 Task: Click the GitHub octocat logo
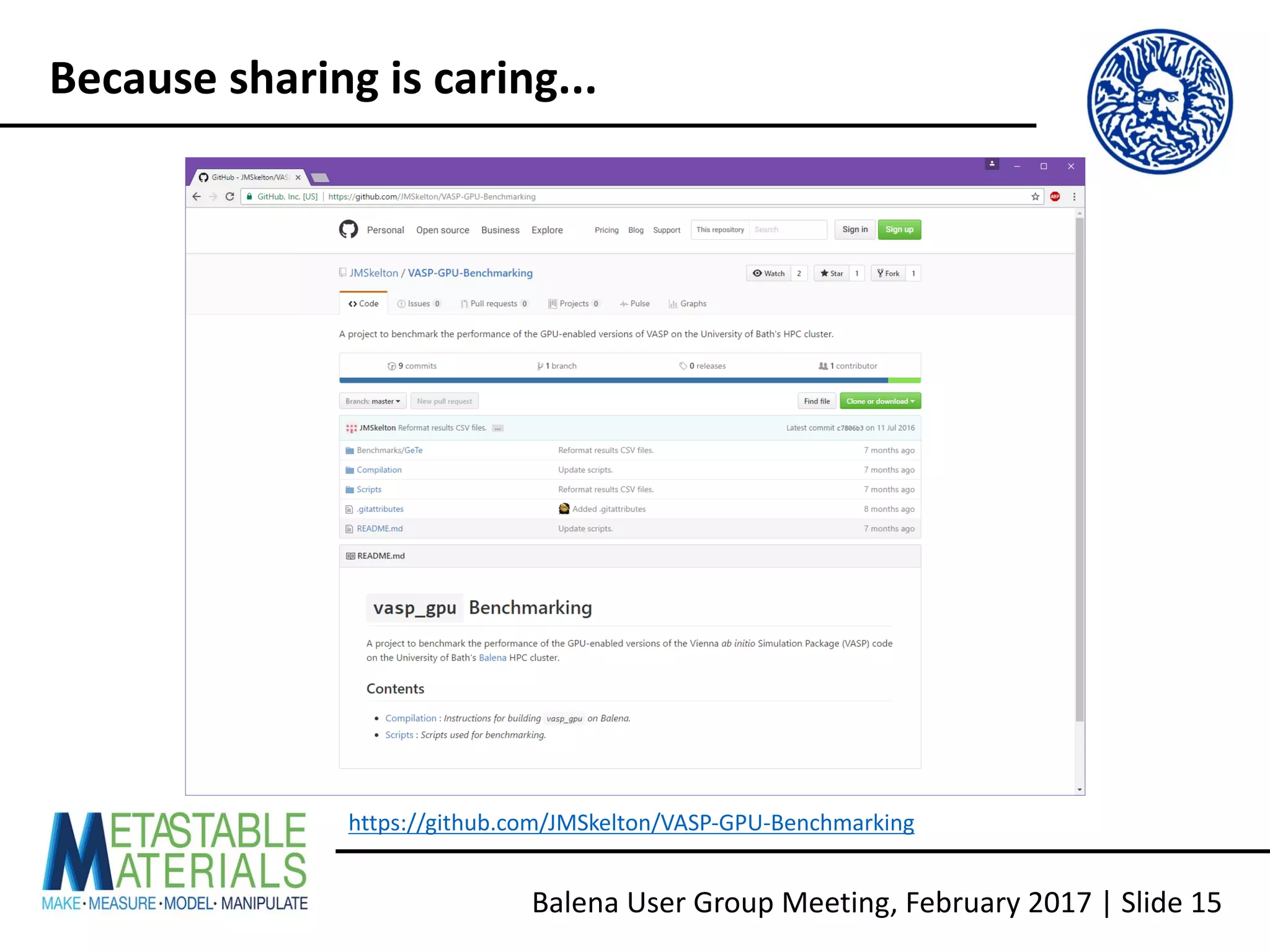(349, 229)
